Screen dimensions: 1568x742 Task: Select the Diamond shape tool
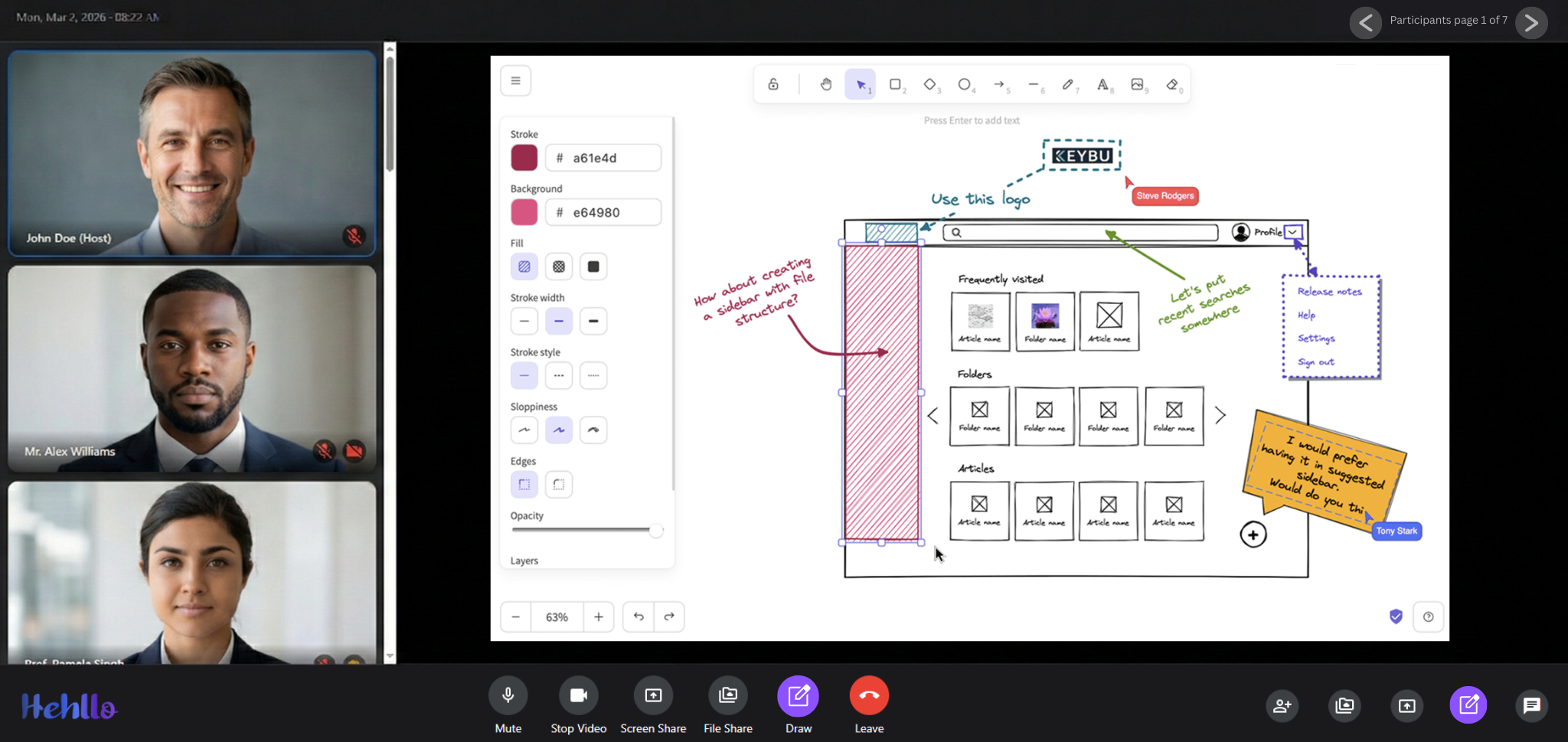(x=930, y=84)
